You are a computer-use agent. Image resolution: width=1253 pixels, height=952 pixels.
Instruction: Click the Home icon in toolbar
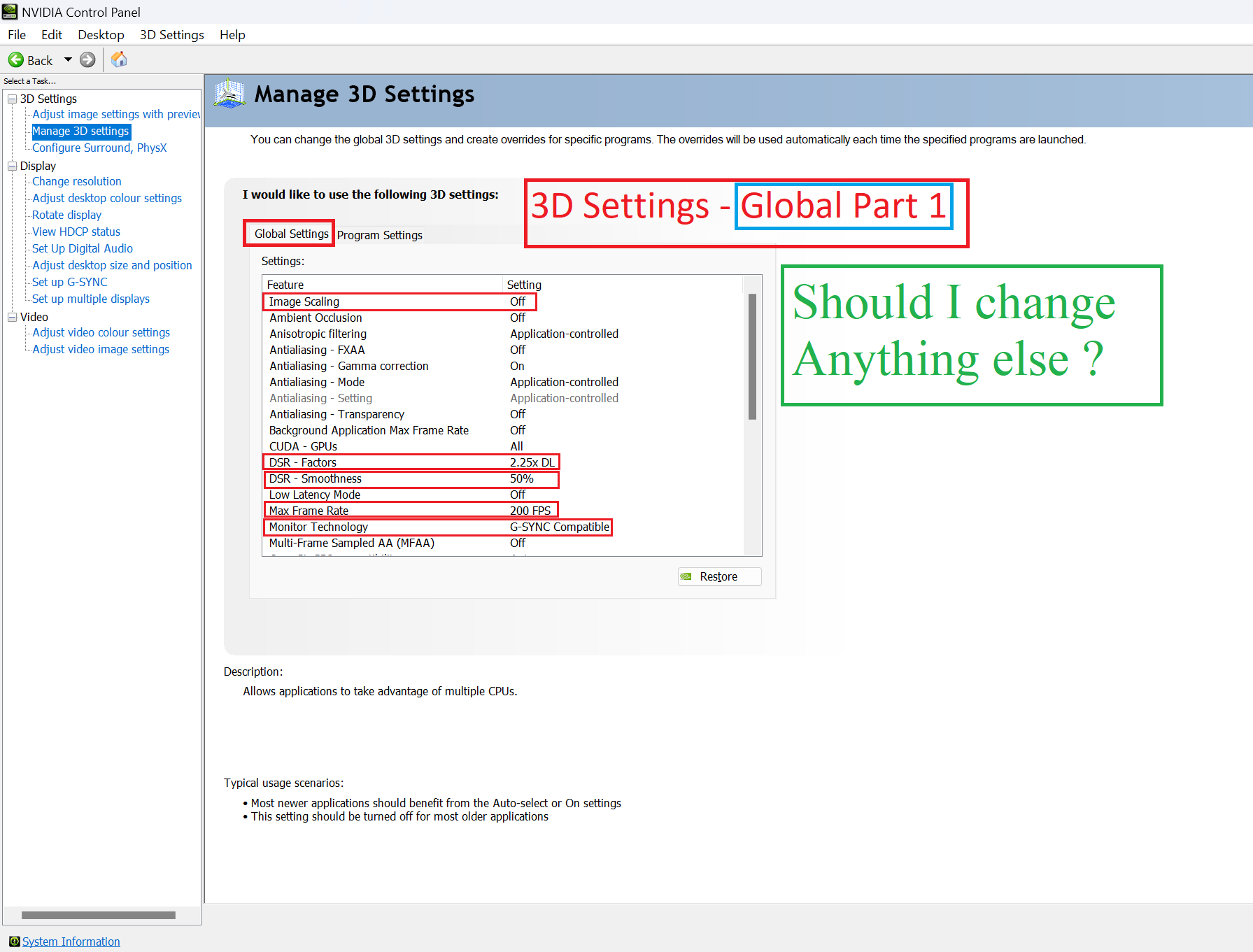coord(119,59)
